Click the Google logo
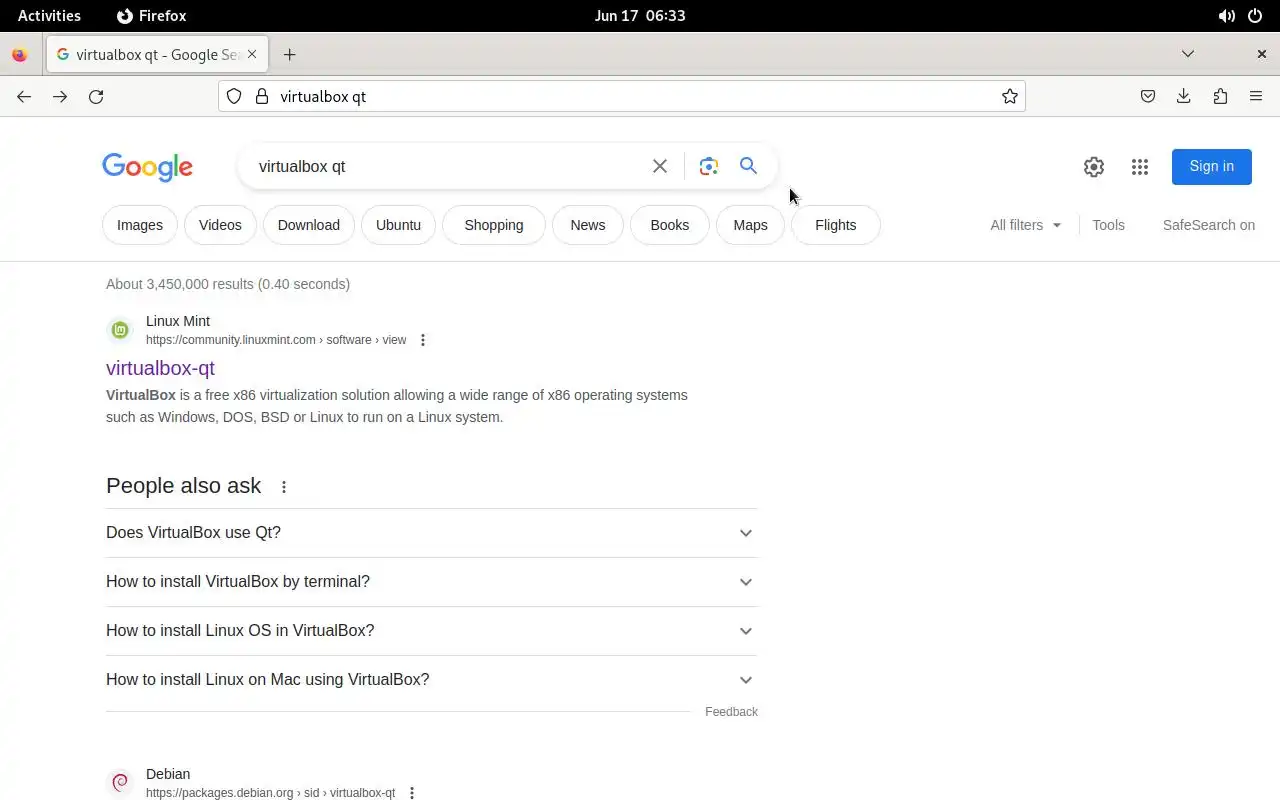Screen dimensions: 1280x800 point(147,167)
